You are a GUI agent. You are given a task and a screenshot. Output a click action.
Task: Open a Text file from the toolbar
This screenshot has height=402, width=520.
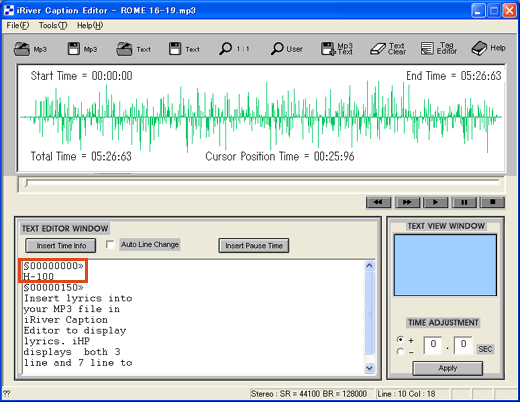coord(133,49)
